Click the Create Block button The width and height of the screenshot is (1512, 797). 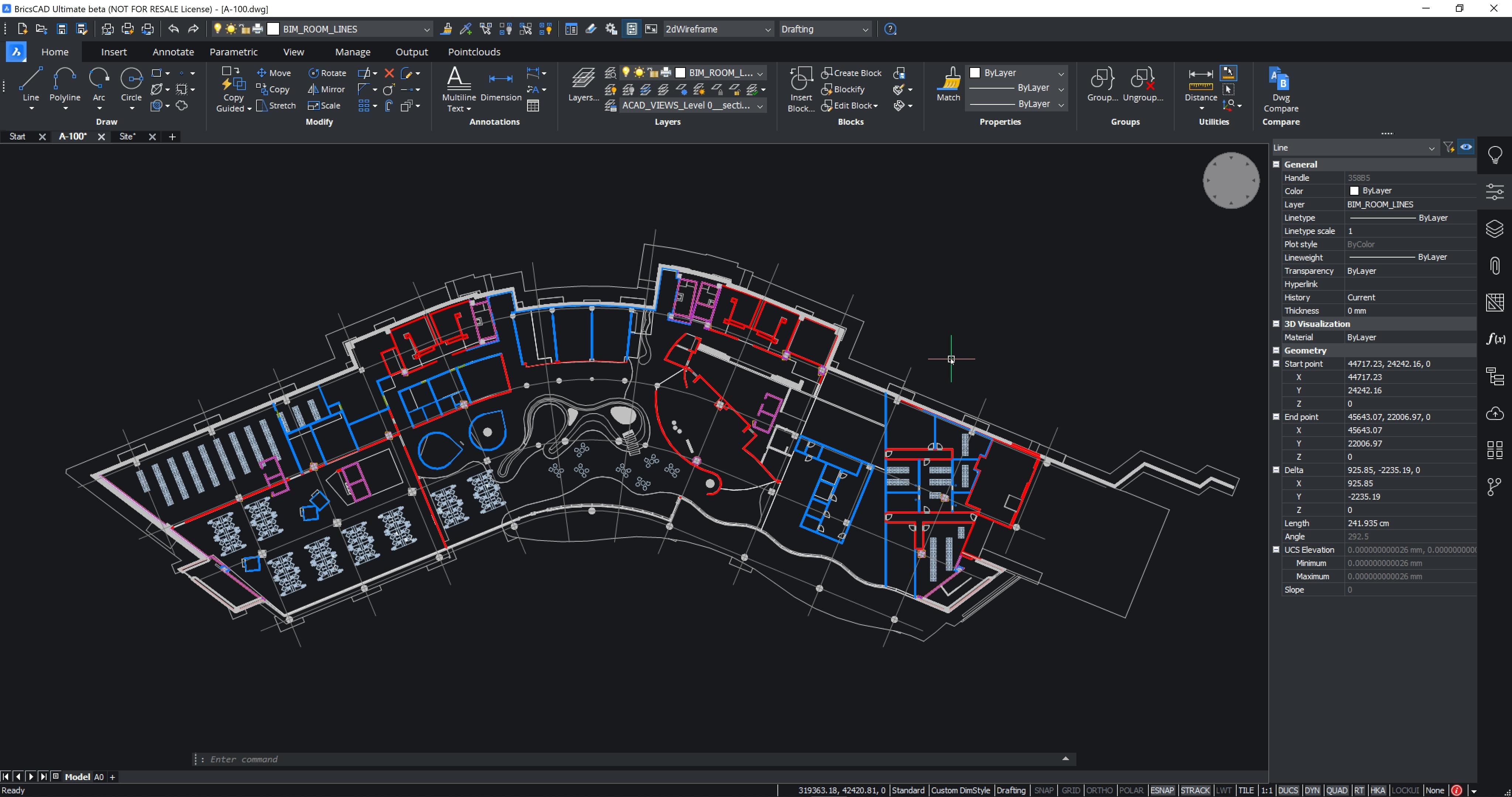[x=851, y=73]
